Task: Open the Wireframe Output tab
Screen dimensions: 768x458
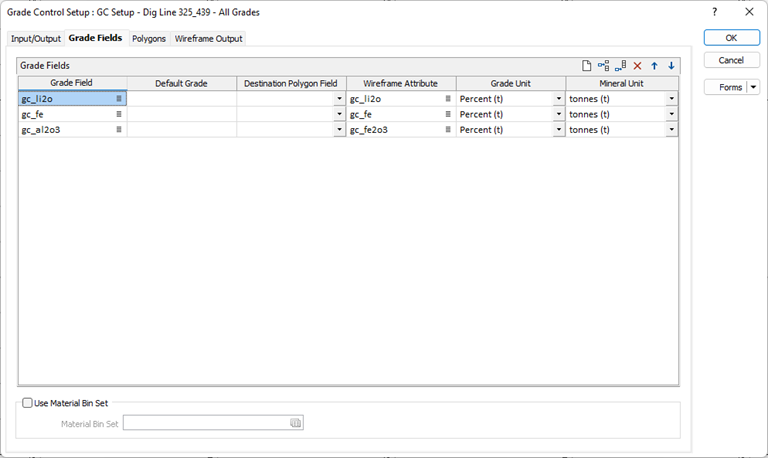Action: pos(208,39)
